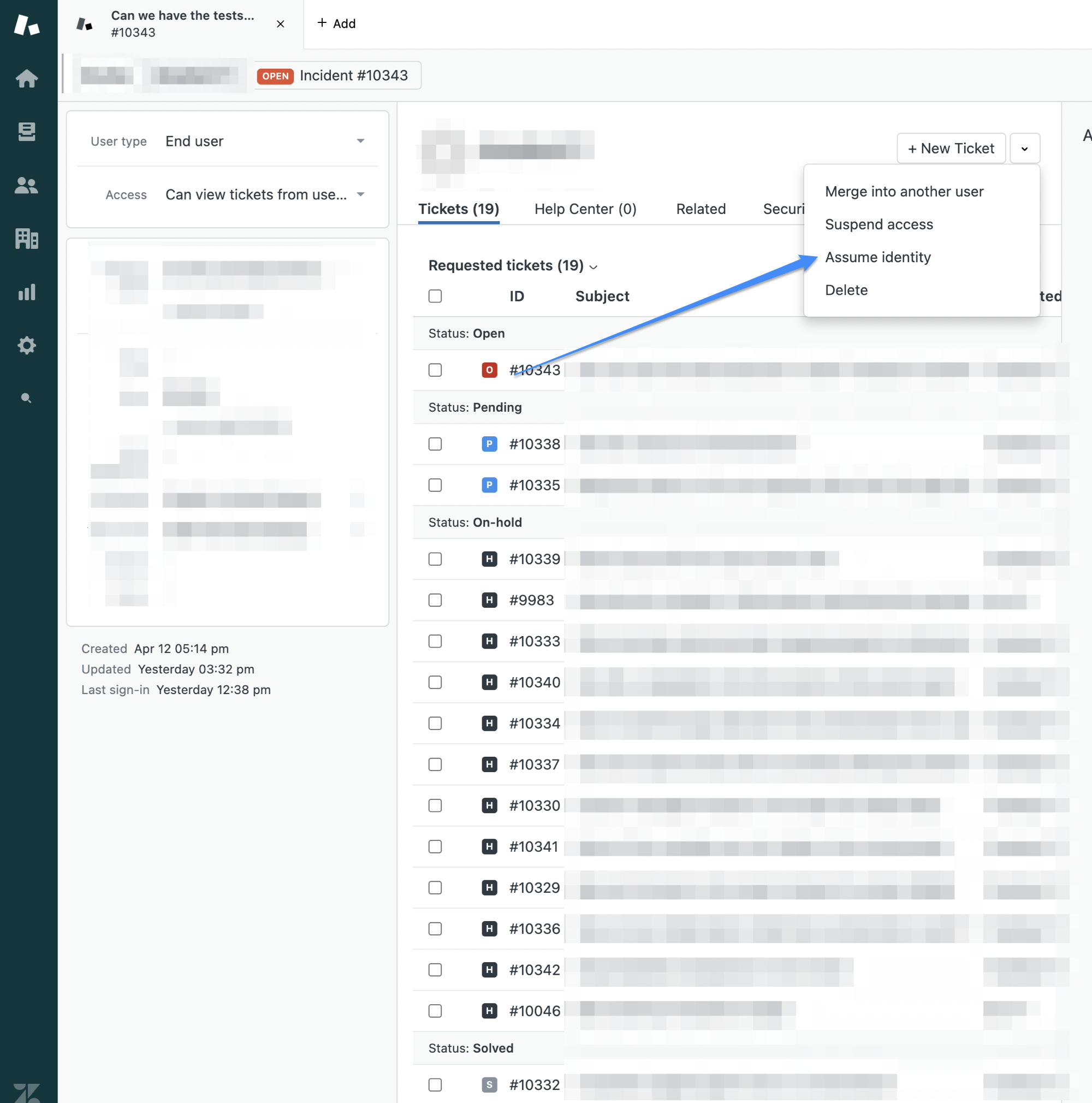Close the ticket #10343 tab
The width and height of the screenshot is (1092, 1103).
point(280,24)
